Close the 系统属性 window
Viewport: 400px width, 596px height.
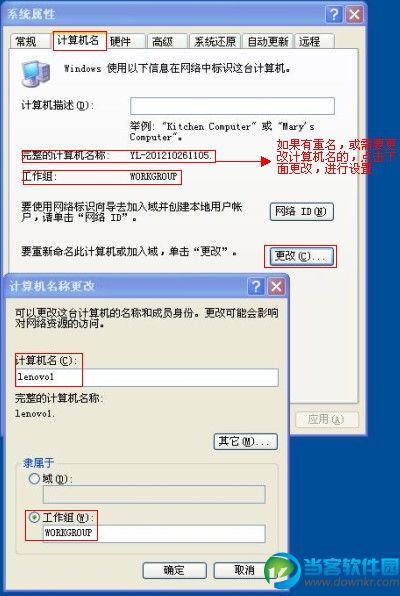click(x=354, y=15)
